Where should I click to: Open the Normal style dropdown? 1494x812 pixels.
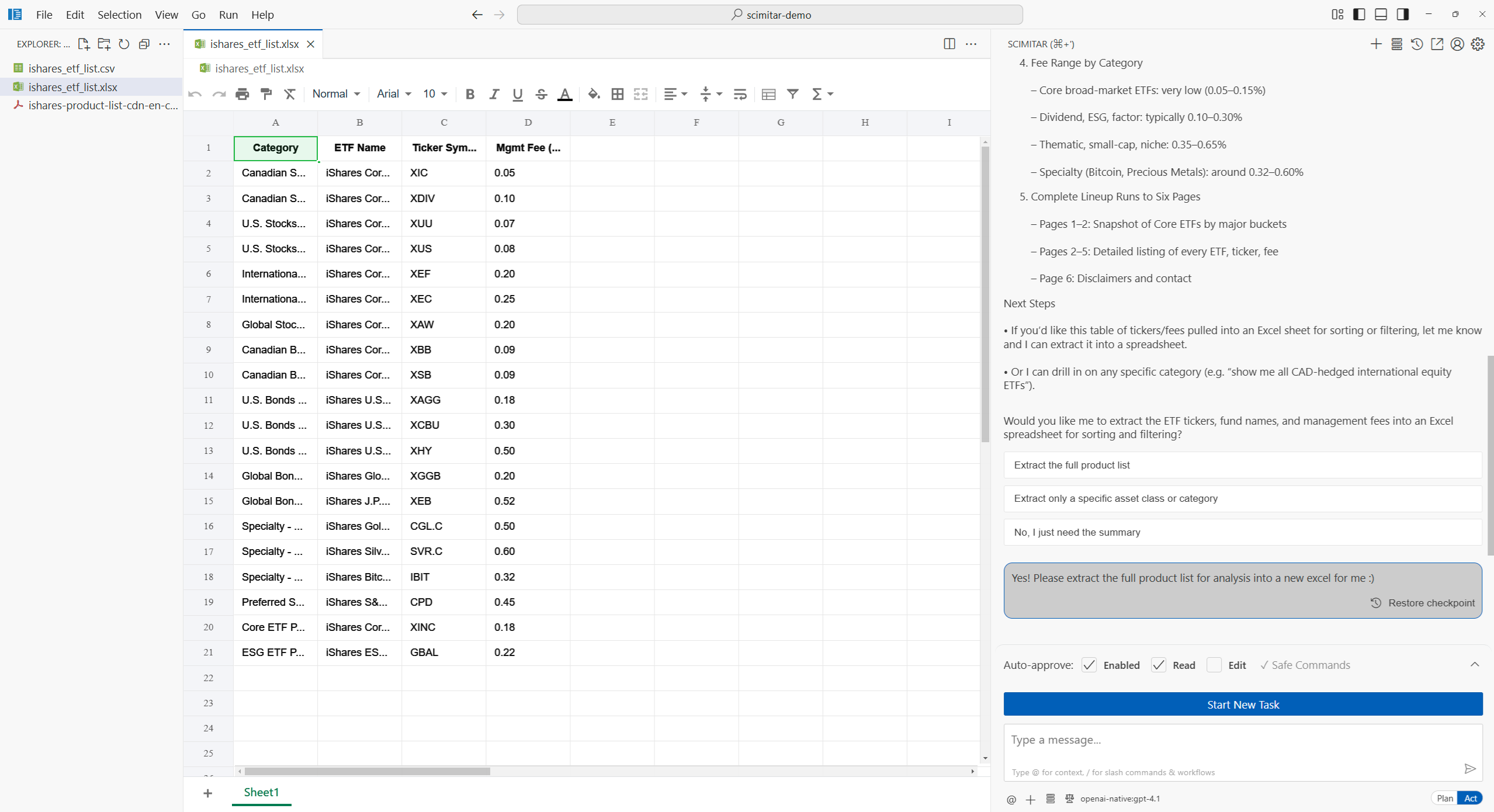pyautogui.click(x=336, y=94)
